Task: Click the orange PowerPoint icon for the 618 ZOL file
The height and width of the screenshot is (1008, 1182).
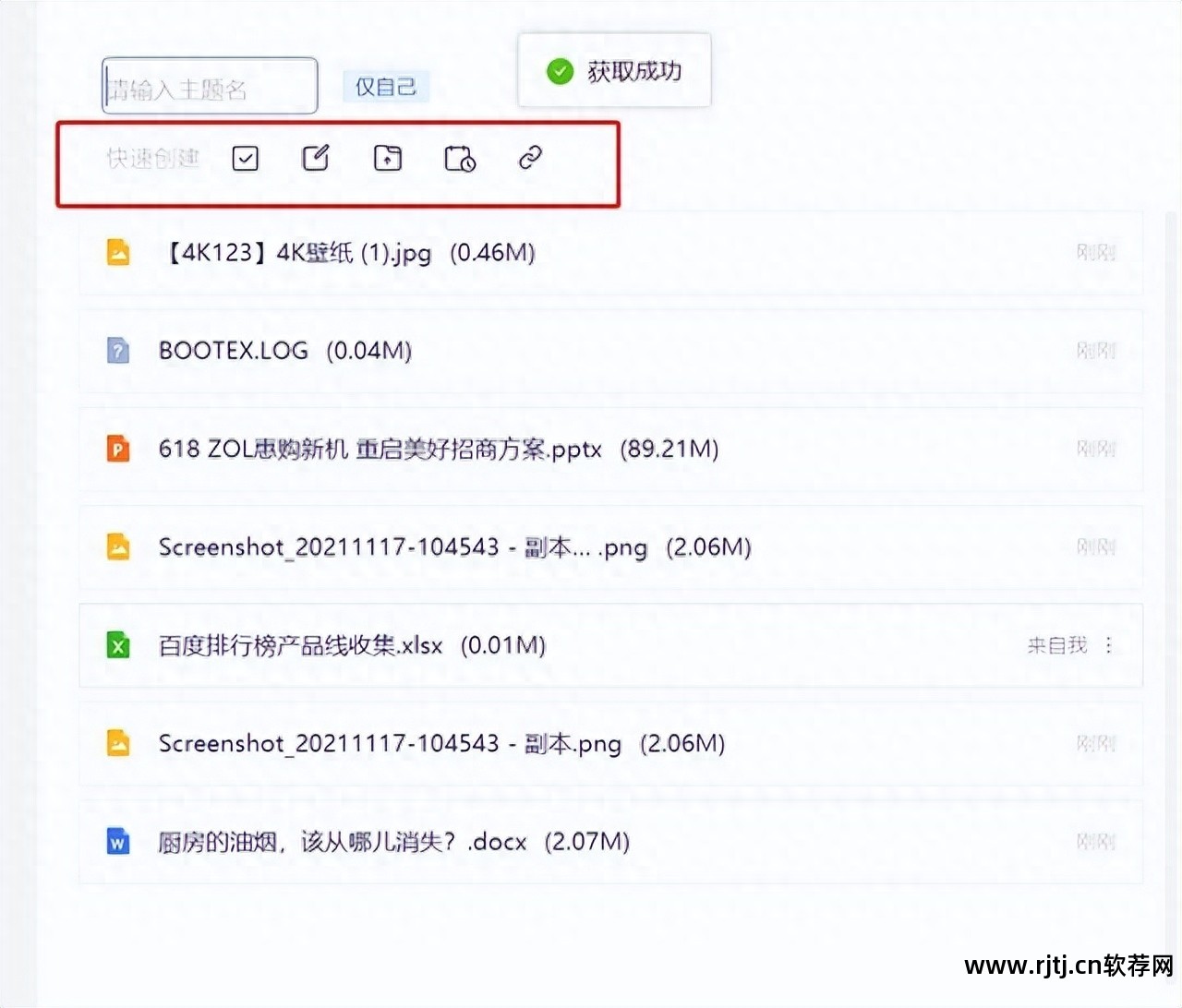Action: pyautogui.click(x=118, y=450)
